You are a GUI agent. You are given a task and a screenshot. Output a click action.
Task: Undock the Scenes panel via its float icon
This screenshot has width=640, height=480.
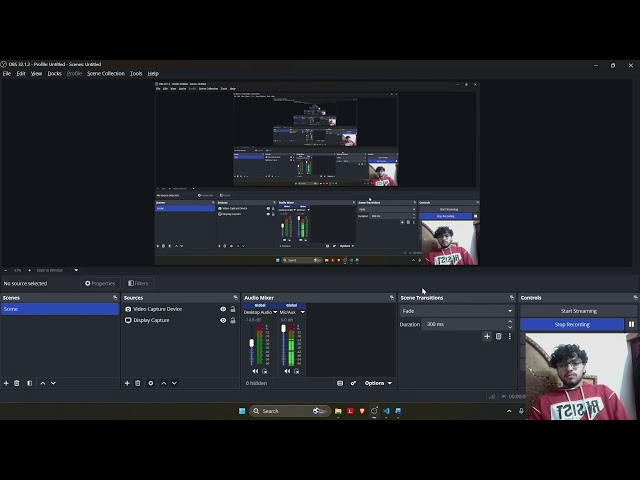[x=115, y=298]
